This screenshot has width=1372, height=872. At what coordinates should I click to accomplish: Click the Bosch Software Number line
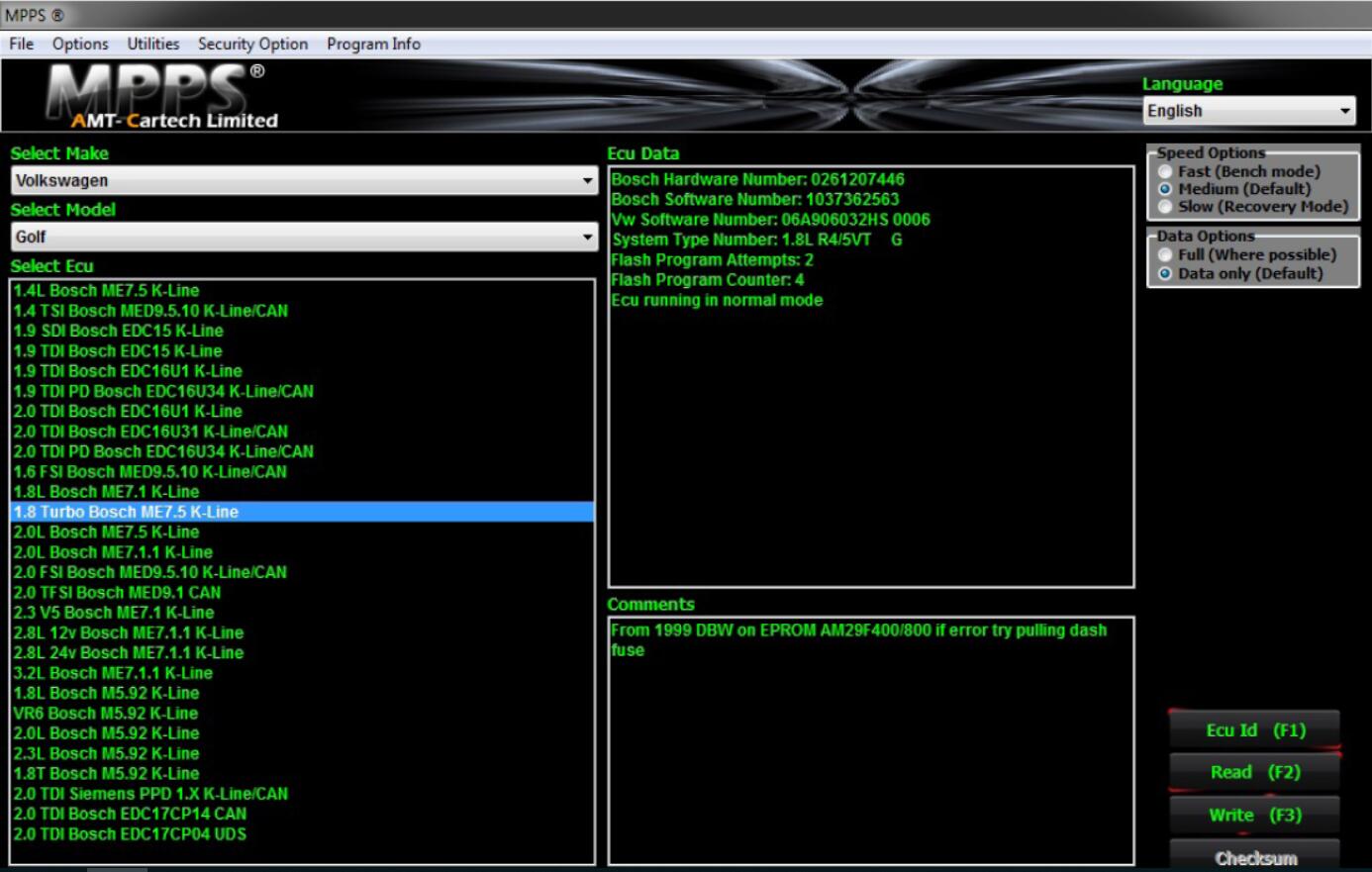(x=755, y=199)
